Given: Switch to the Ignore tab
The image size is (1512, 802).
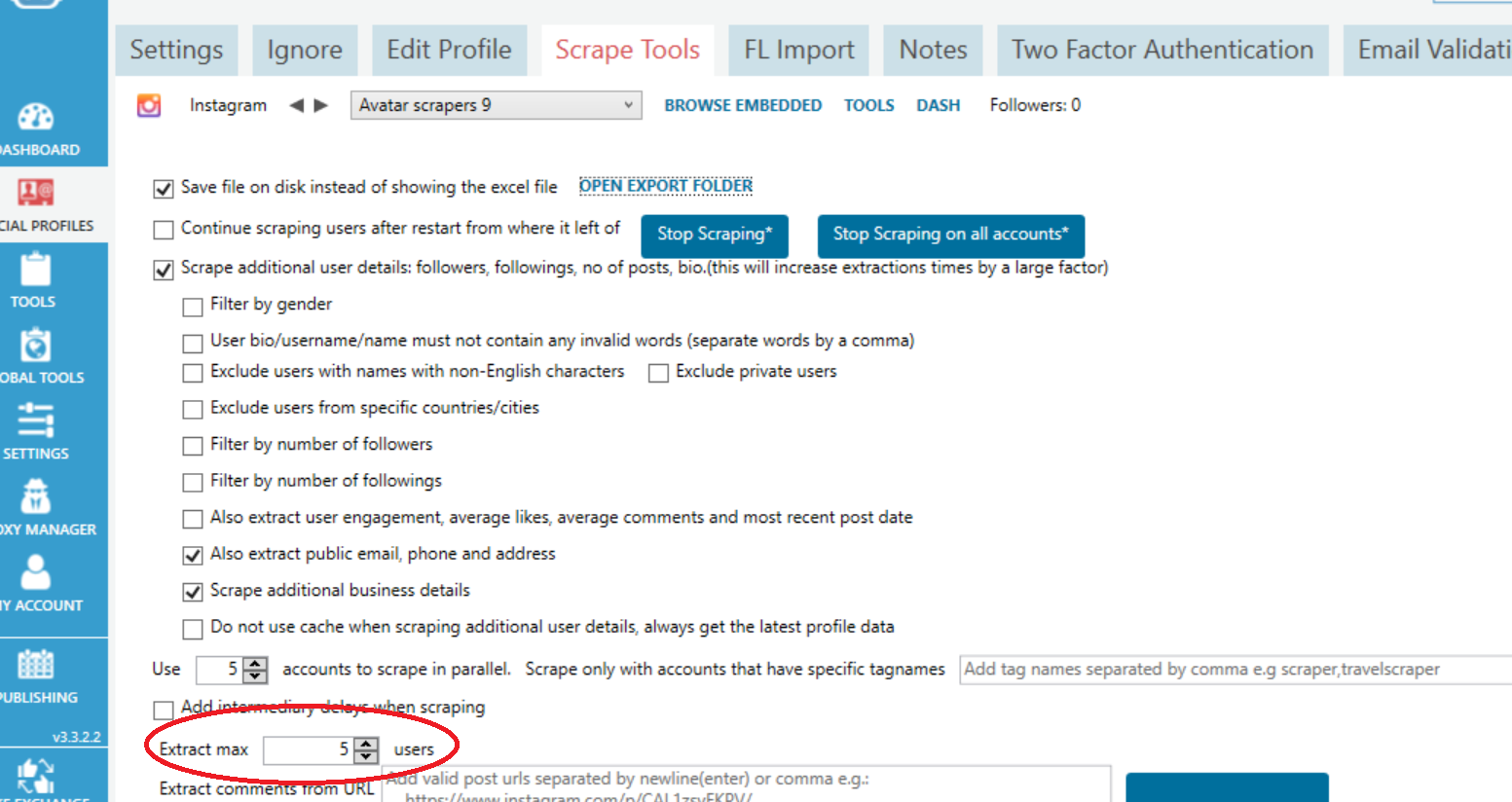Looking at the screenshot, I should [305, 50].
